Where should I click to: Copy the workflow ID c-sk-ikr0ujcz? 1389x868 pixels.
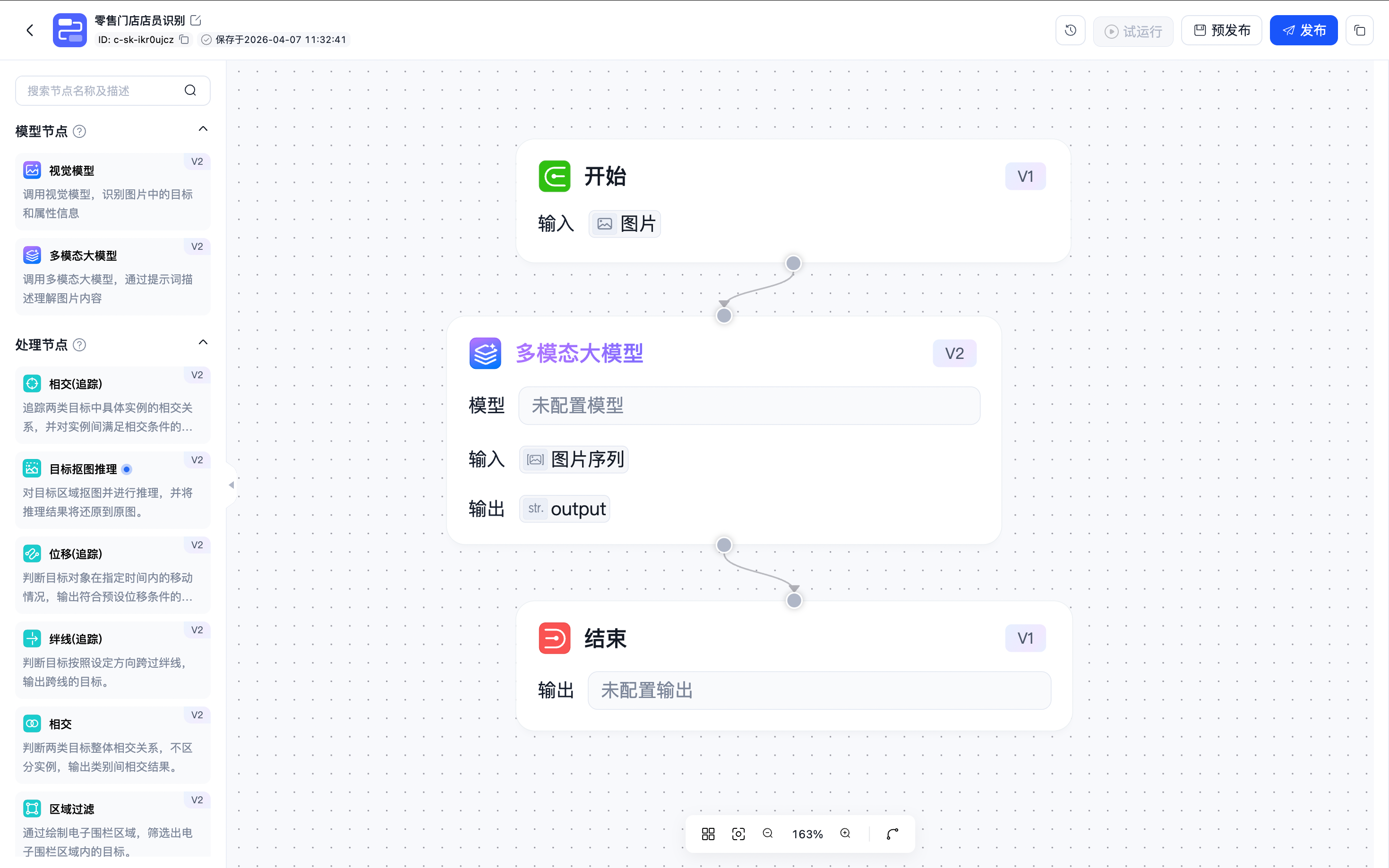[184, 40]
